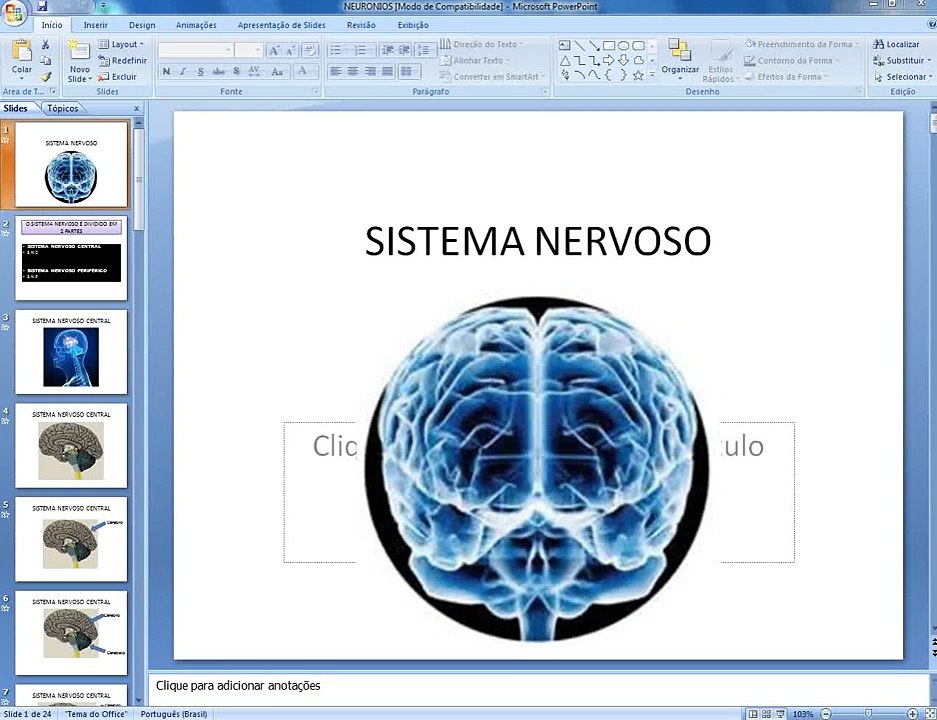The image size is (937, 720).
Task: Select the Right Arrow block shape
Action: [609, 60]
